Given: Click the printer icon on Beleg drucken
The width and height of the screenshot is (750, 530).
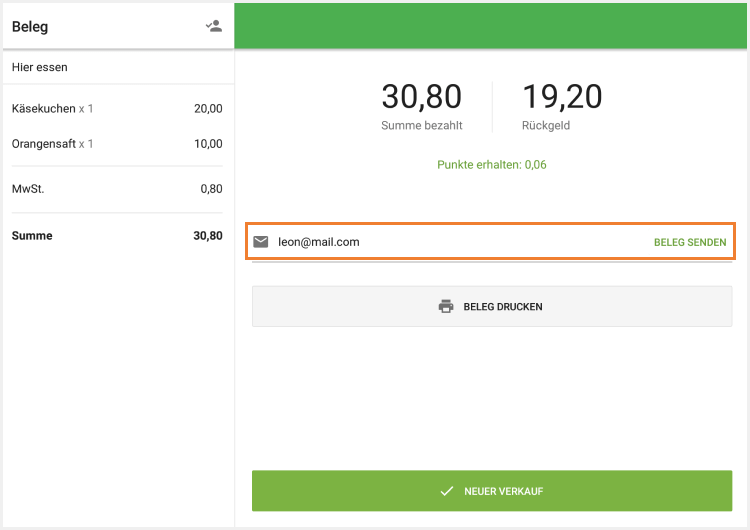Looking at the screenshot, I should coord(446,306).
